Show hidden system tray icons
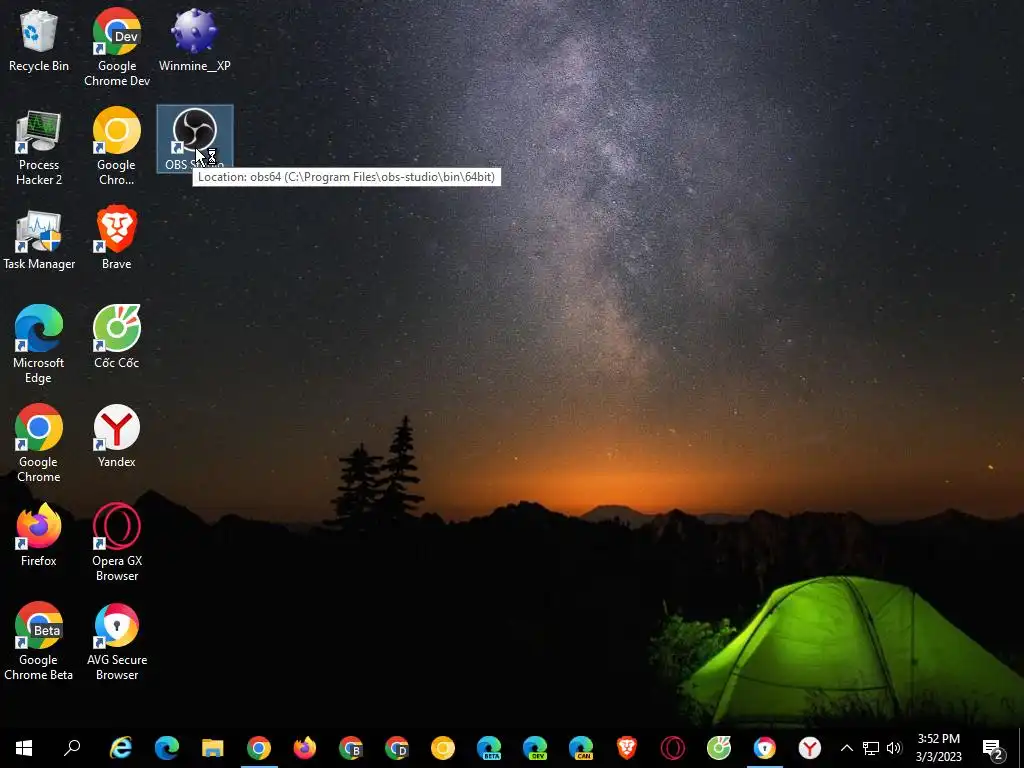 coord(846,748)
